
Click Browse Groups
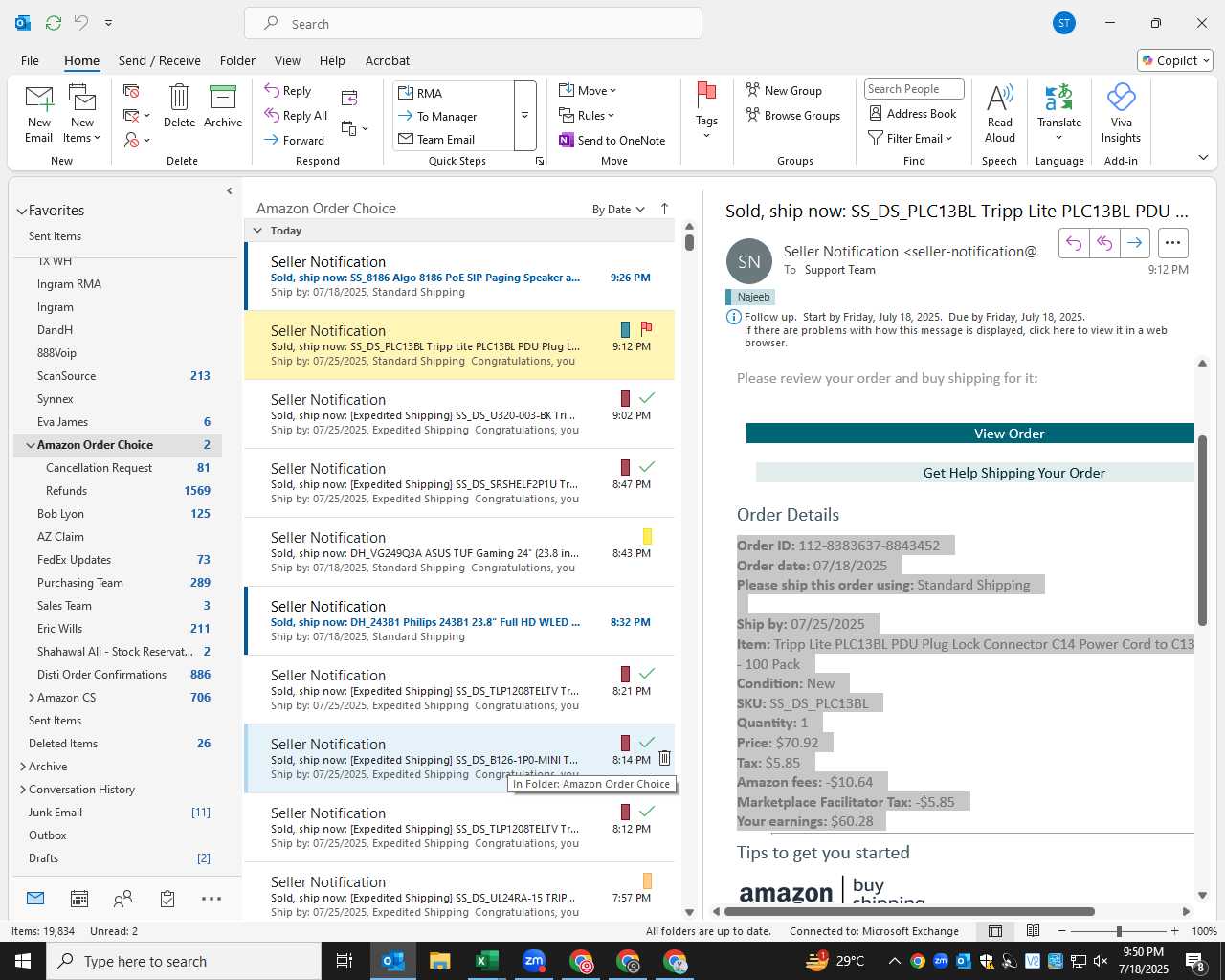tap(792, 115)
